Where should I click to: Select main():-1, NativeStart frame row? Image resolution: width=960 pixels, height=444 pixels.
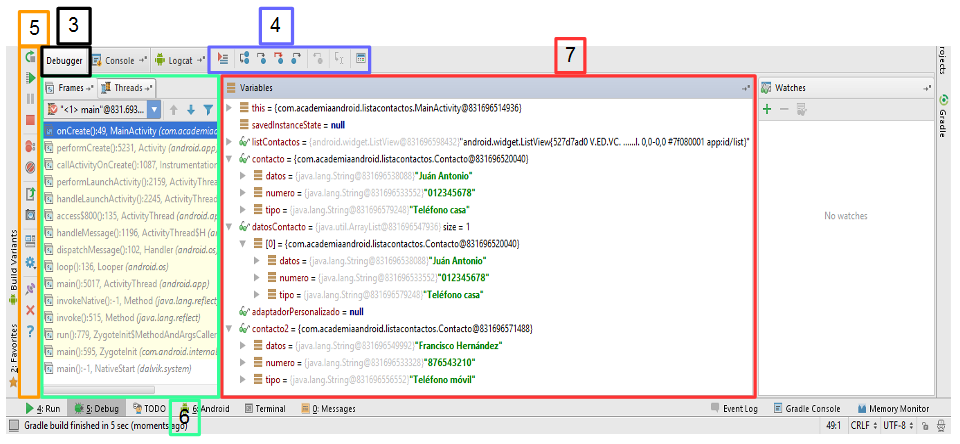(x=131, y=369)
